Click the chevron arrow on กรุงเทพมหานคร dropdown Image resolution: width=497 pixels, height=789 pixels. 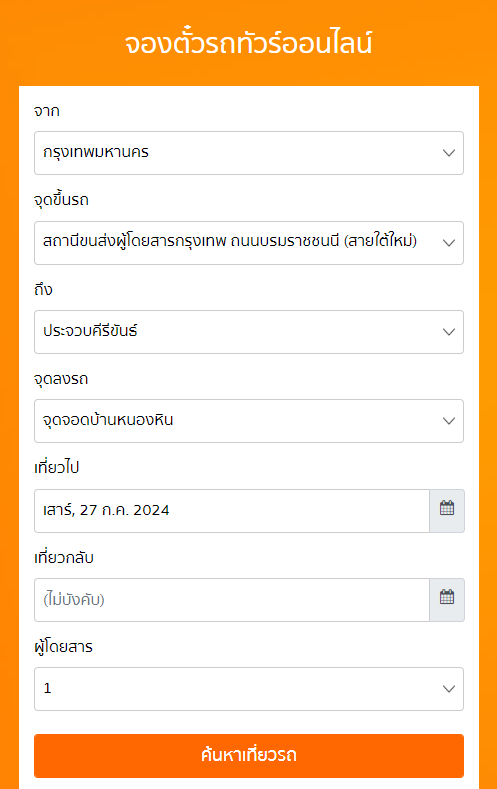[449, 153]
